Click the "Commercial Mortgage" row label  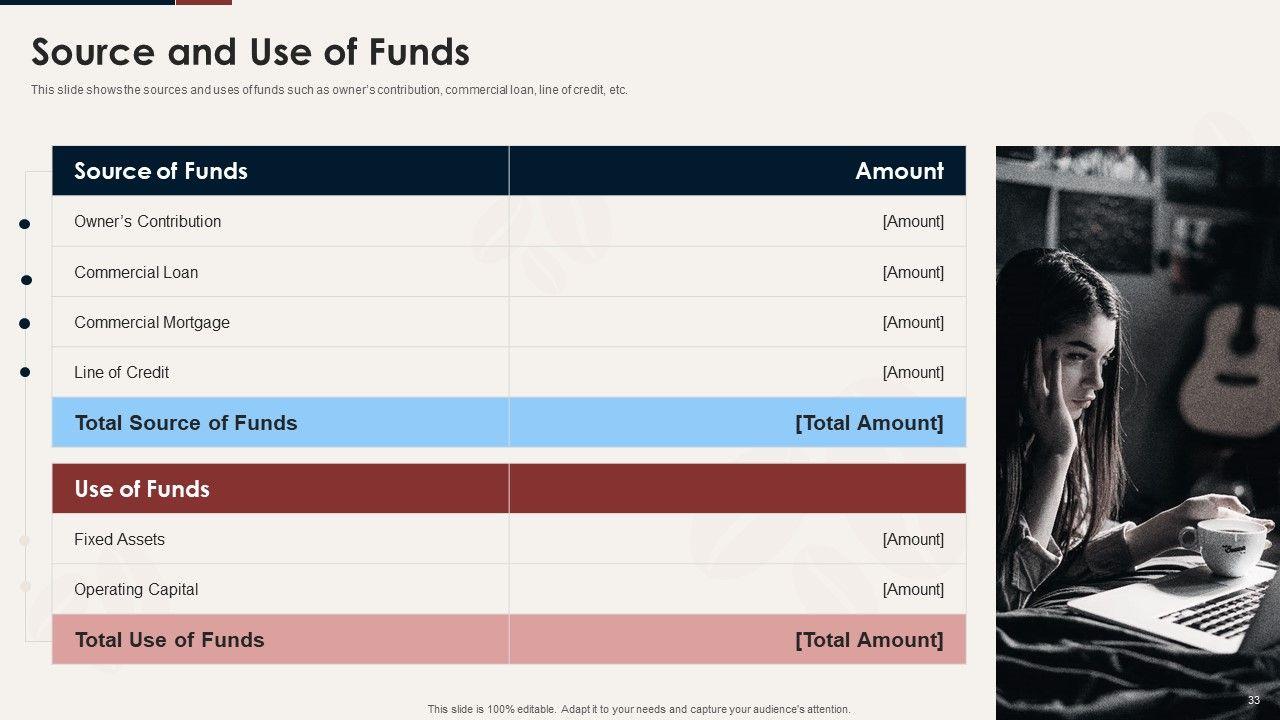pyautogui.click(x=152, y=322)
